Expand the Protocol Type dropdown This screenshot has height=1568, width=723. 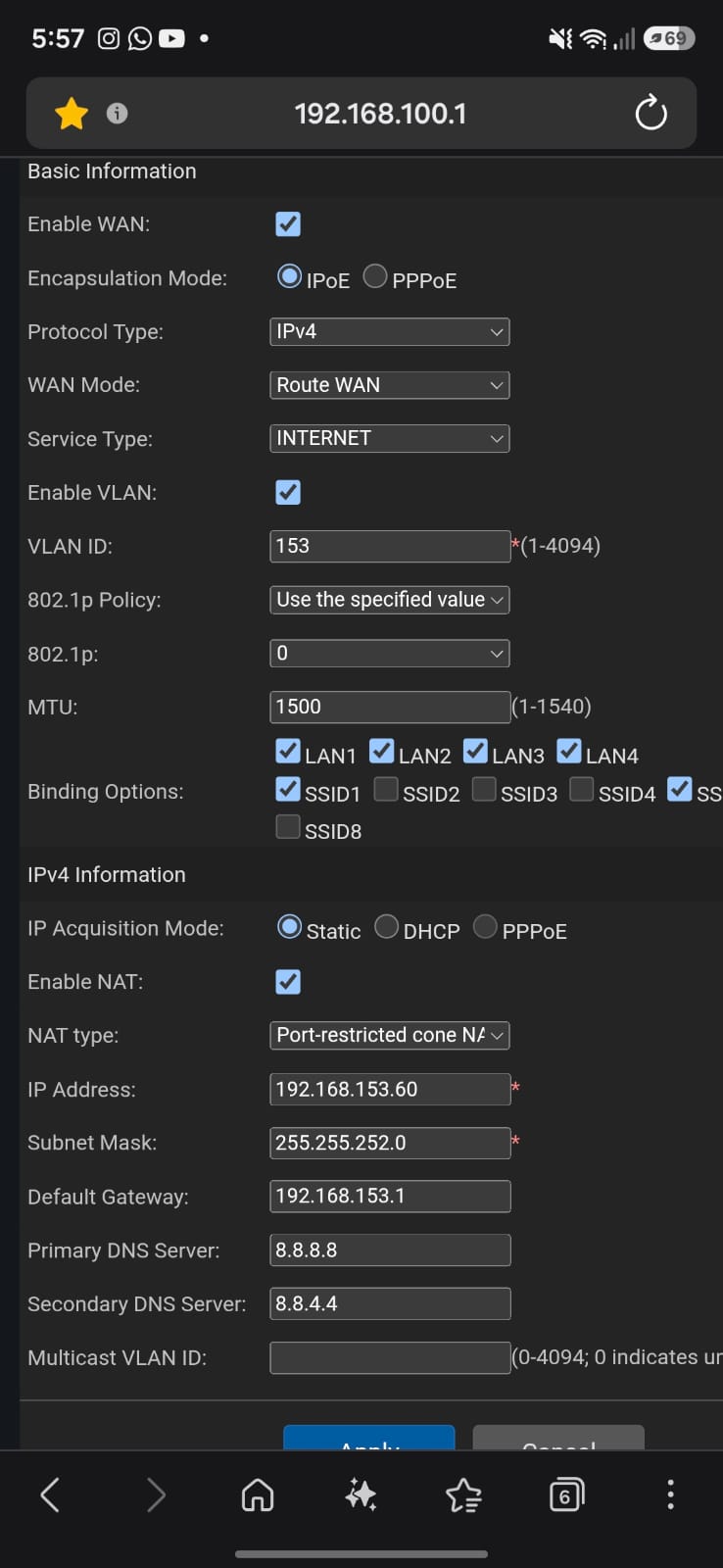pos(390,331)
